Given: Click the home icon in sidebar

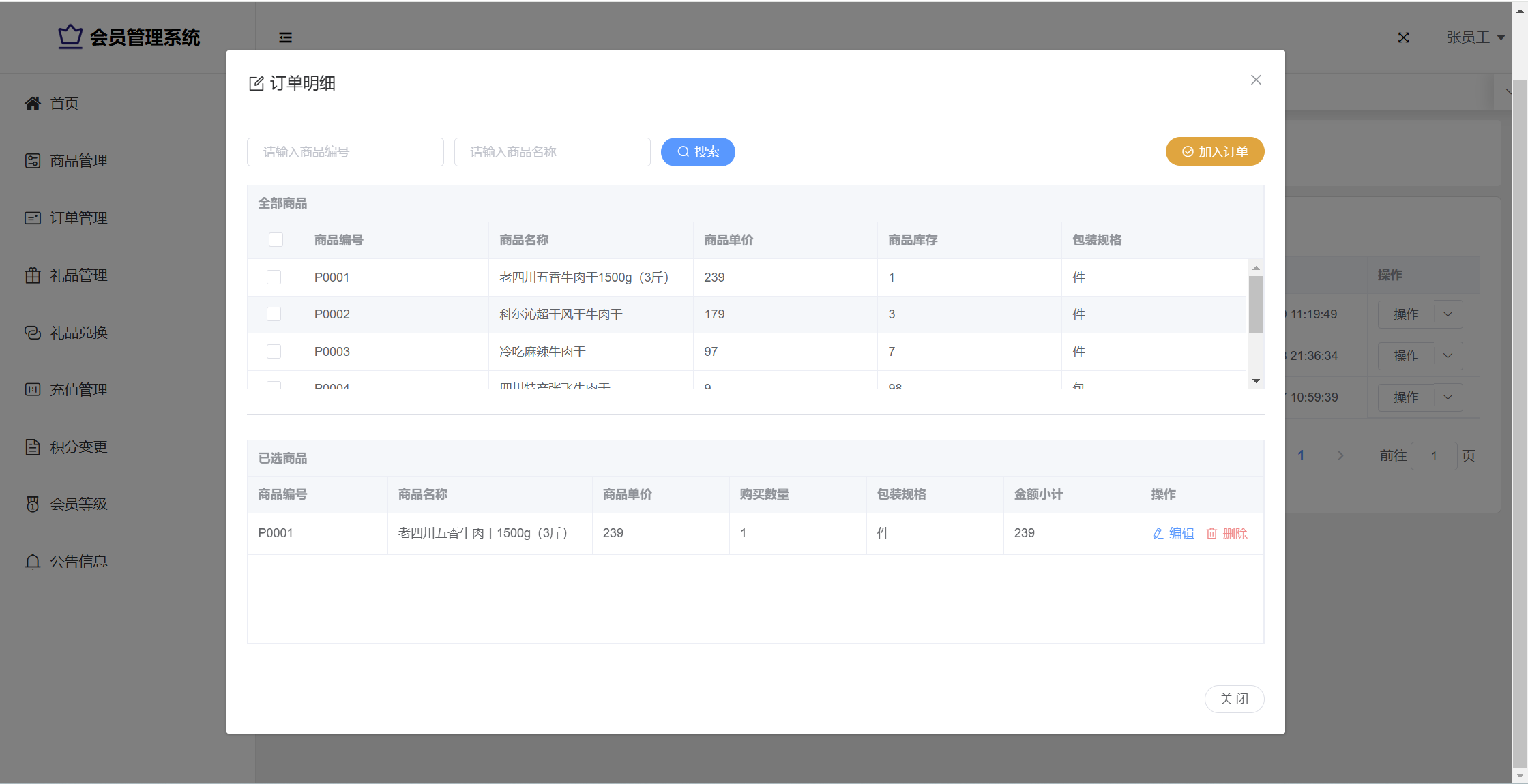Looking at the screenshot, I should (x=32, y=103).
